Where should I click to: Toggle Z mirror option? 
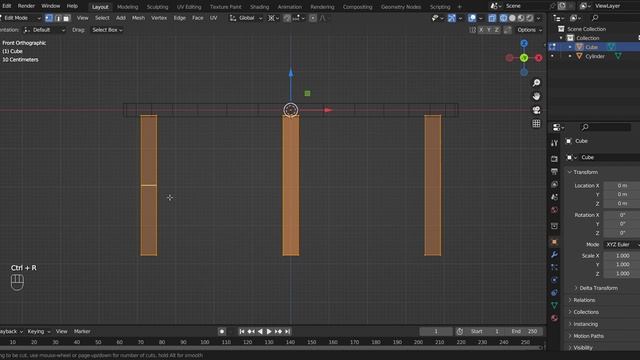click(497, 30)
